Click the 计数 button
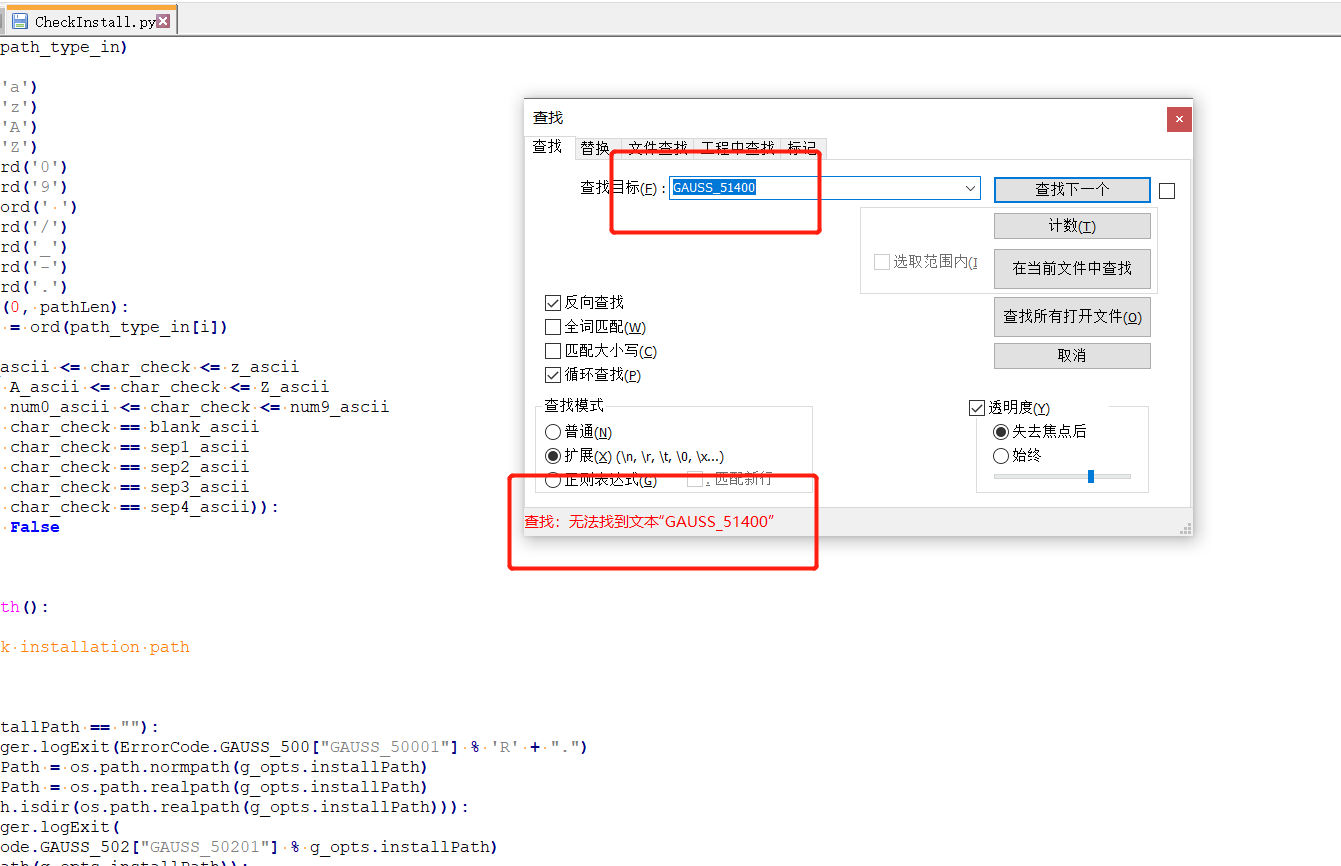The image size is (1341, 866). pyautogui.click(x=1072, y=226)
